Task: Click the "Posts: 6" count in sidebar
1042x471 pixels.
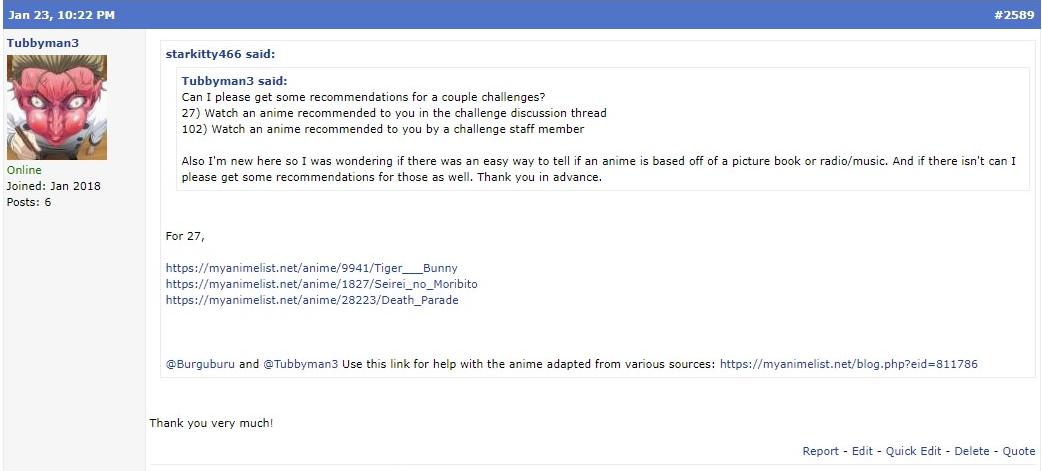Action: pos(29,202)
